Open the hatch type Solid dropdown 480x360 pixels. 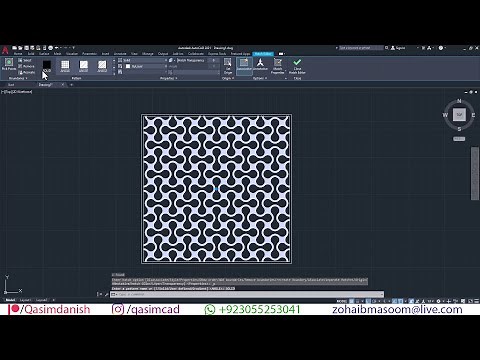pos(142,60)
